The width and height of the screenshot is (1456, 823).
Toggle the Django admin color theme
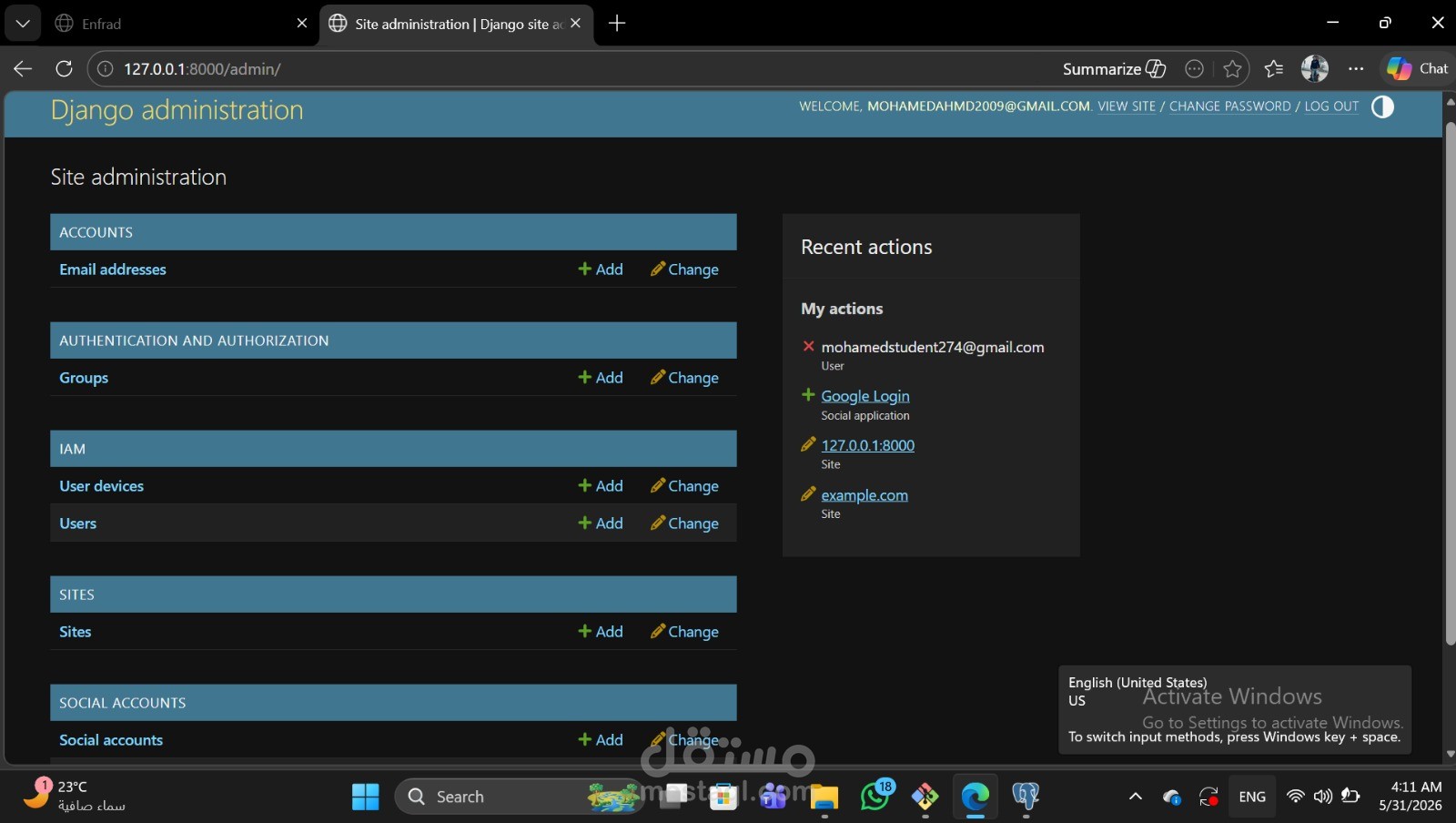coord(1382,107)
